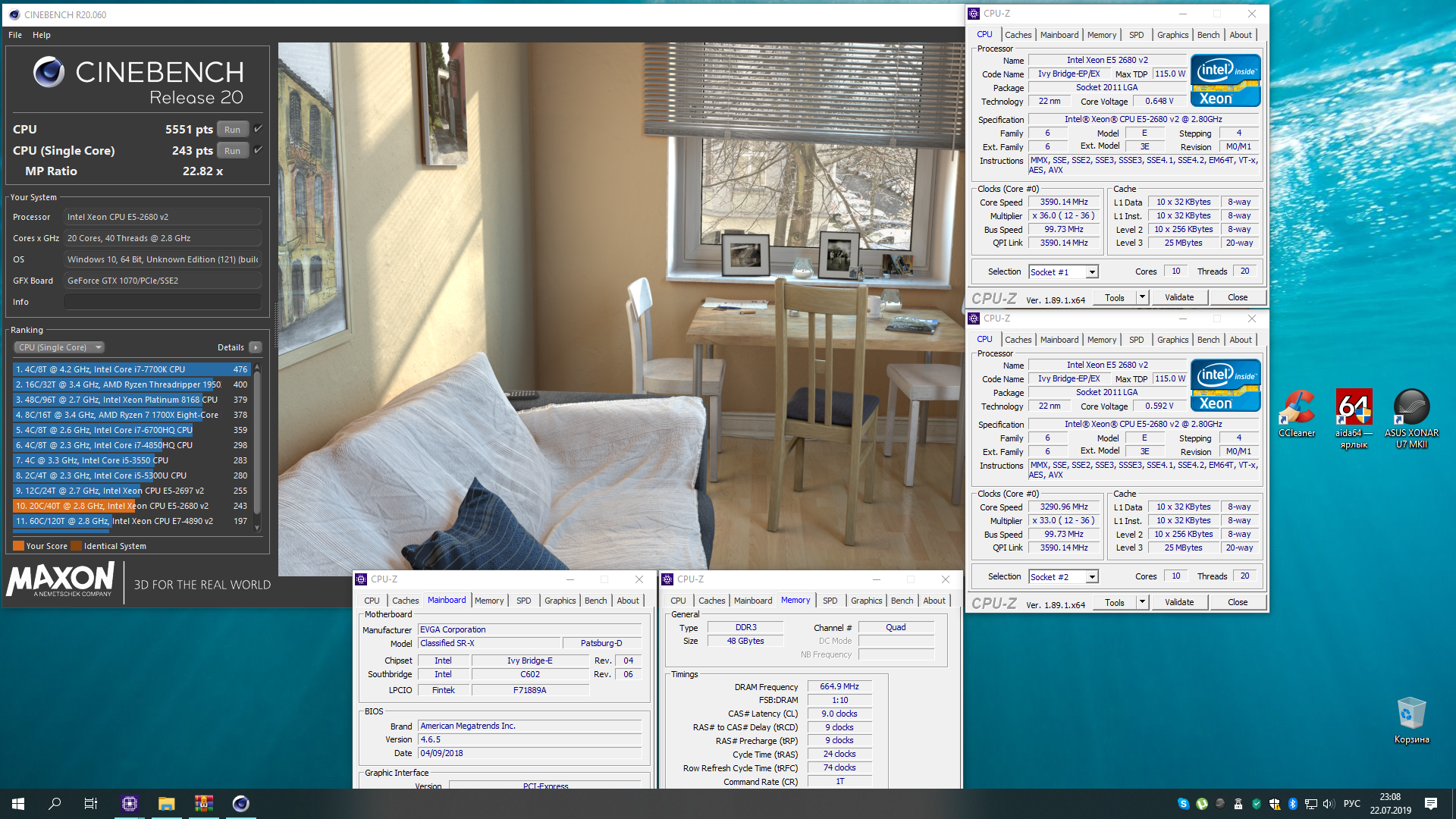Open the aida64 desktop shortcut
Screen dimensions: 1456x819
(x=1354, y=419)
